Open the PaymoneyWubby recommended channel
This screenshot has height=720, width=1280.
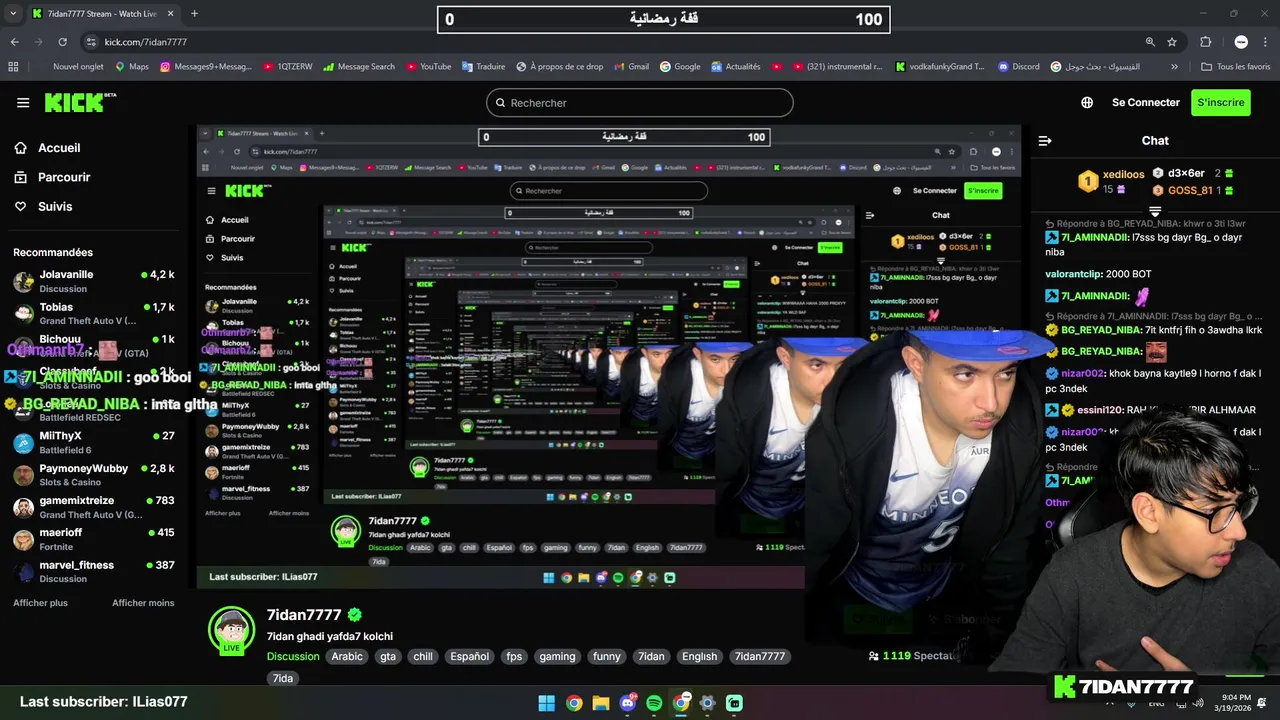pos(94,474)
